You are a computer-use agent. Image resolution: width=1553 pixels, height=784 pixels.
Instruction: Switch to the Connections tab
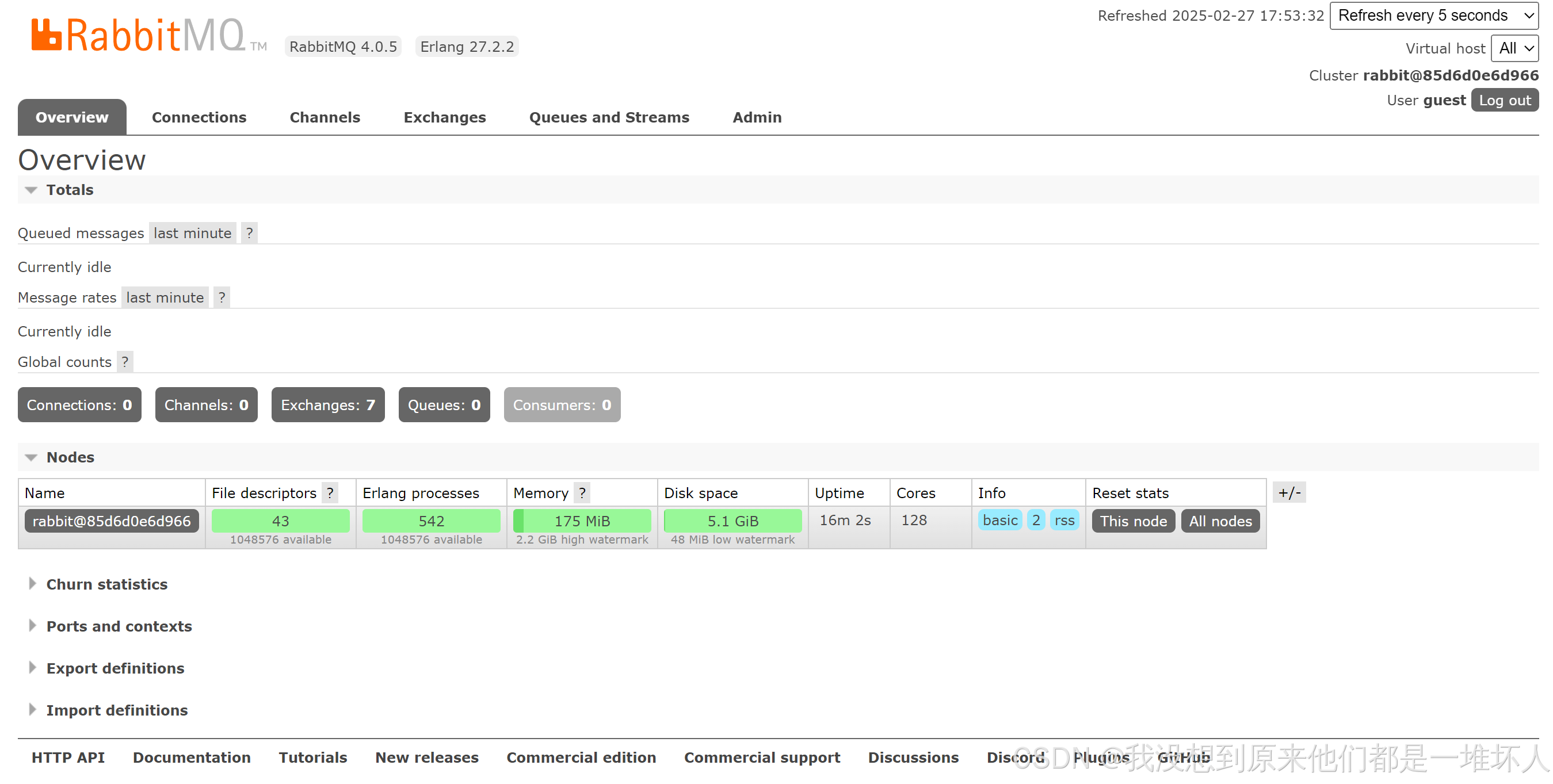(x=199, y=117)
